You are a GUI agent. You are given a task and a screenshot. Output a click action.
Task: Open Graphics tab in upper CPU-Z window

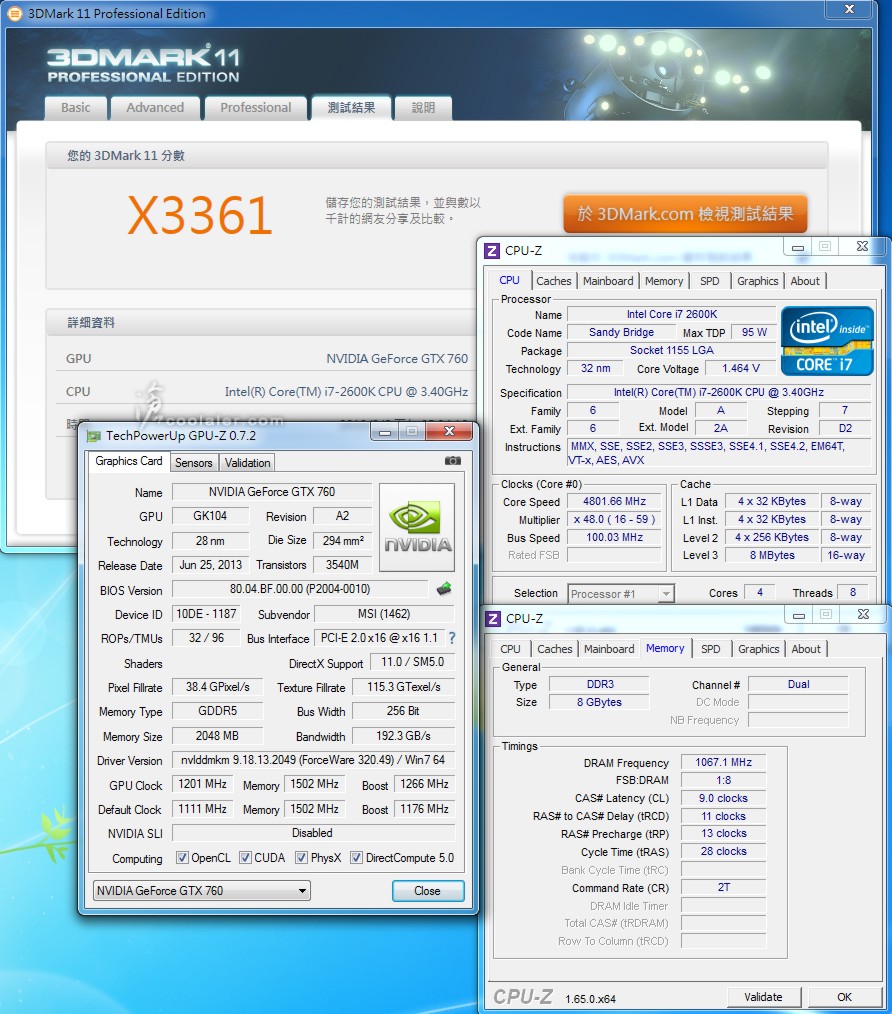point(757,281)
